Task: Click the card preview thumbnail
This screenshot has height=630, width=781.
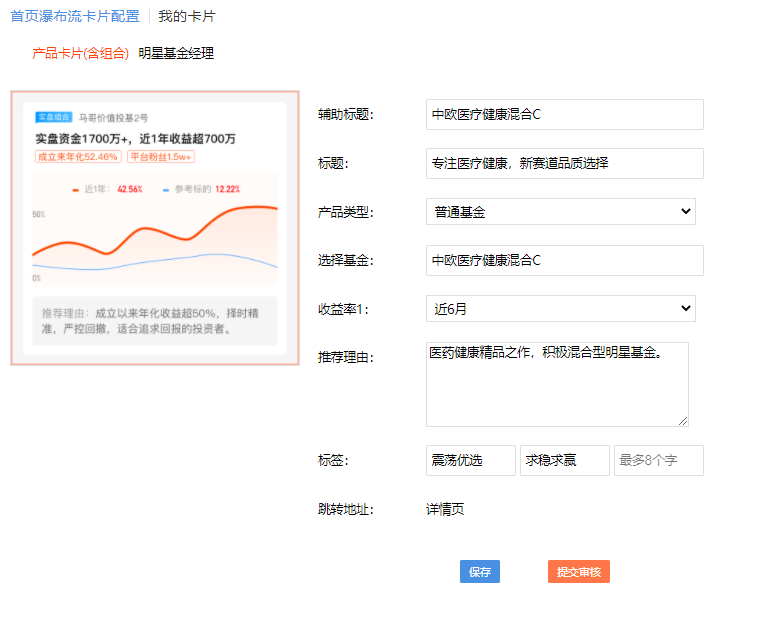Action: click(x=155, y=228)
